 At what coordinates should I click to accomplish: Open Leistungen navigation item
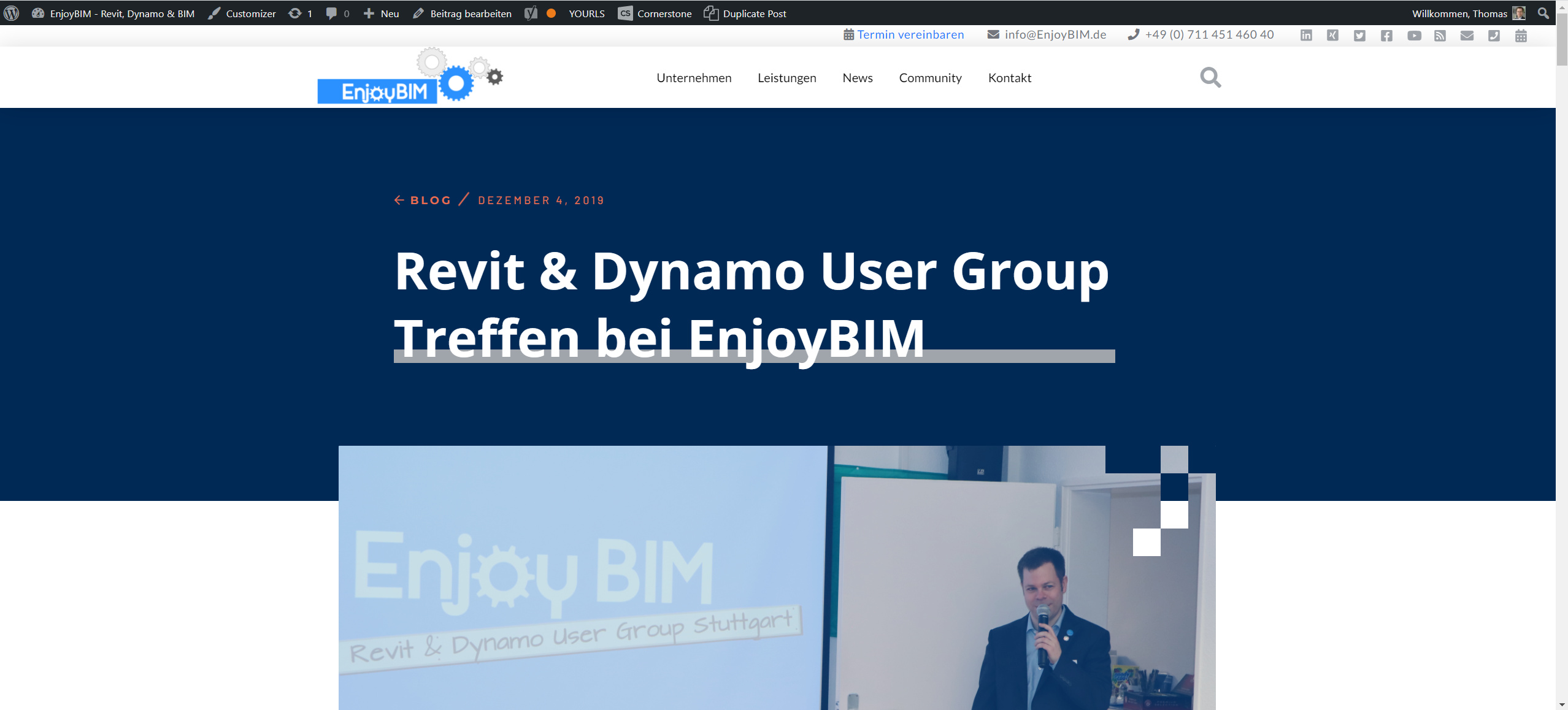pos(786,78)
